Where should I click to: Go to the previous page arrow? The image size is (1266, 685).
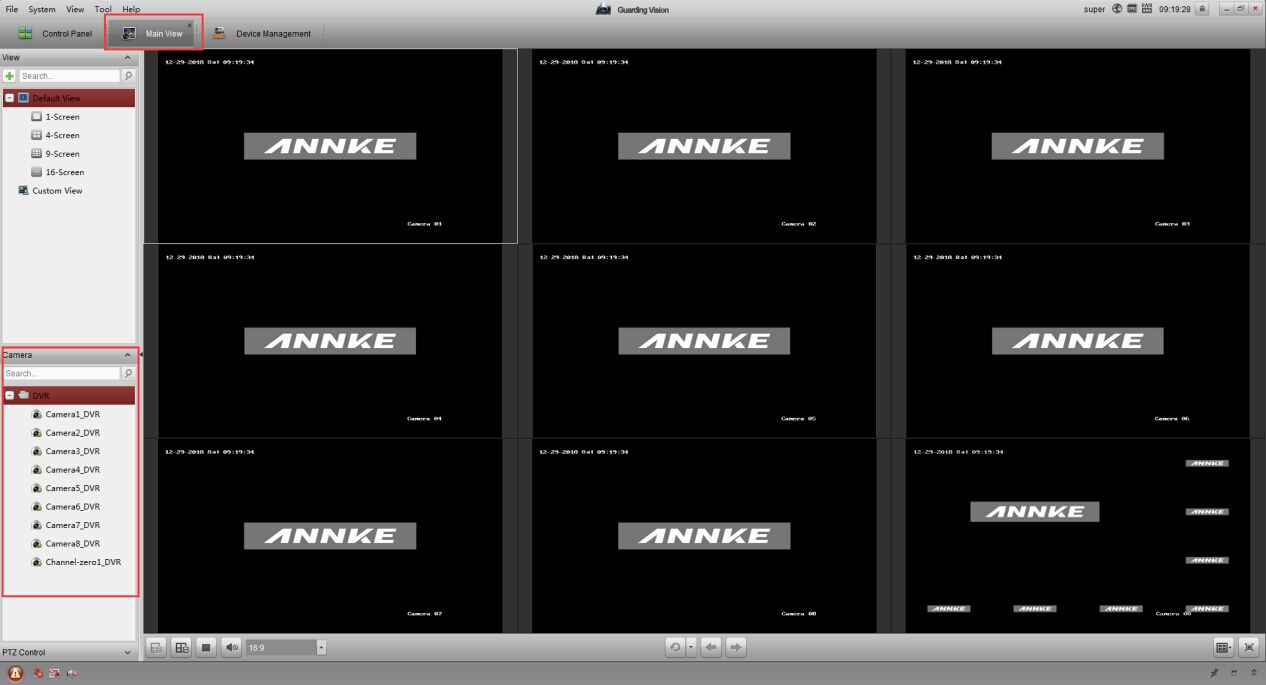[x=711, y=648]
